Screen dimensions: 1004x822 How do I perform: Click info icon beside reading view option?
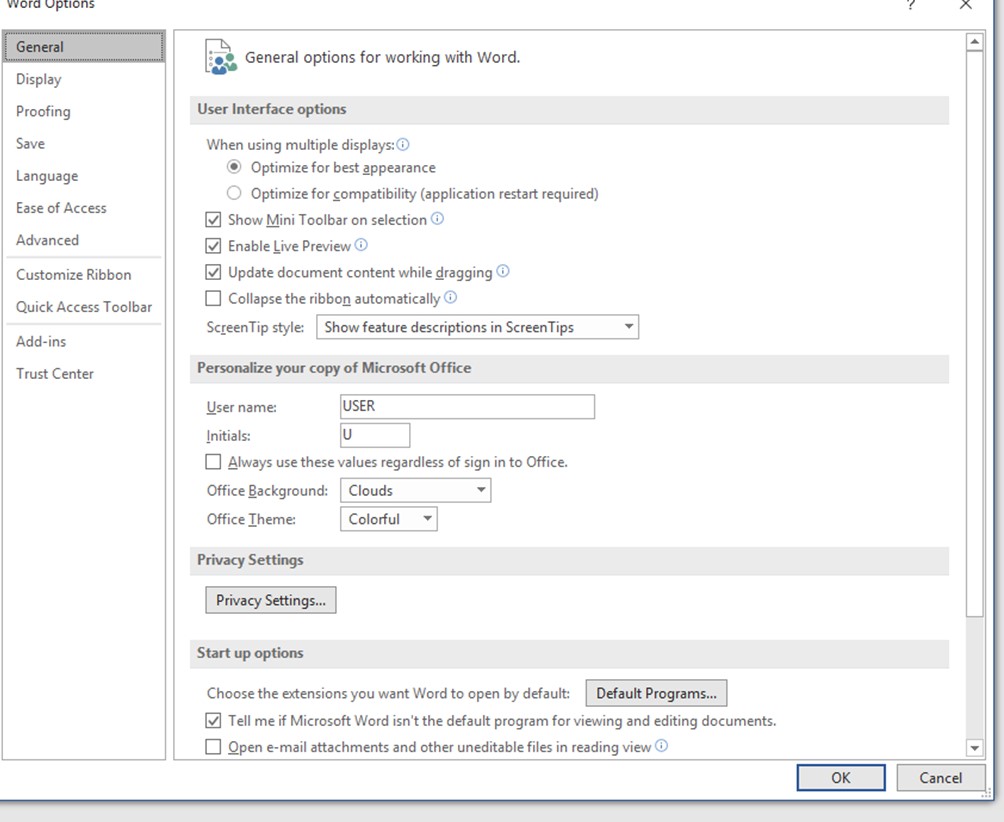coord(662,746)
